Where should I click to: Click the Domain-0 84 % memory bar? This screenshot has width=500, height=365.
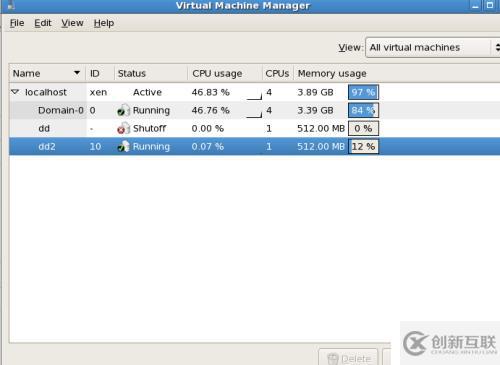tap(363, 110)
